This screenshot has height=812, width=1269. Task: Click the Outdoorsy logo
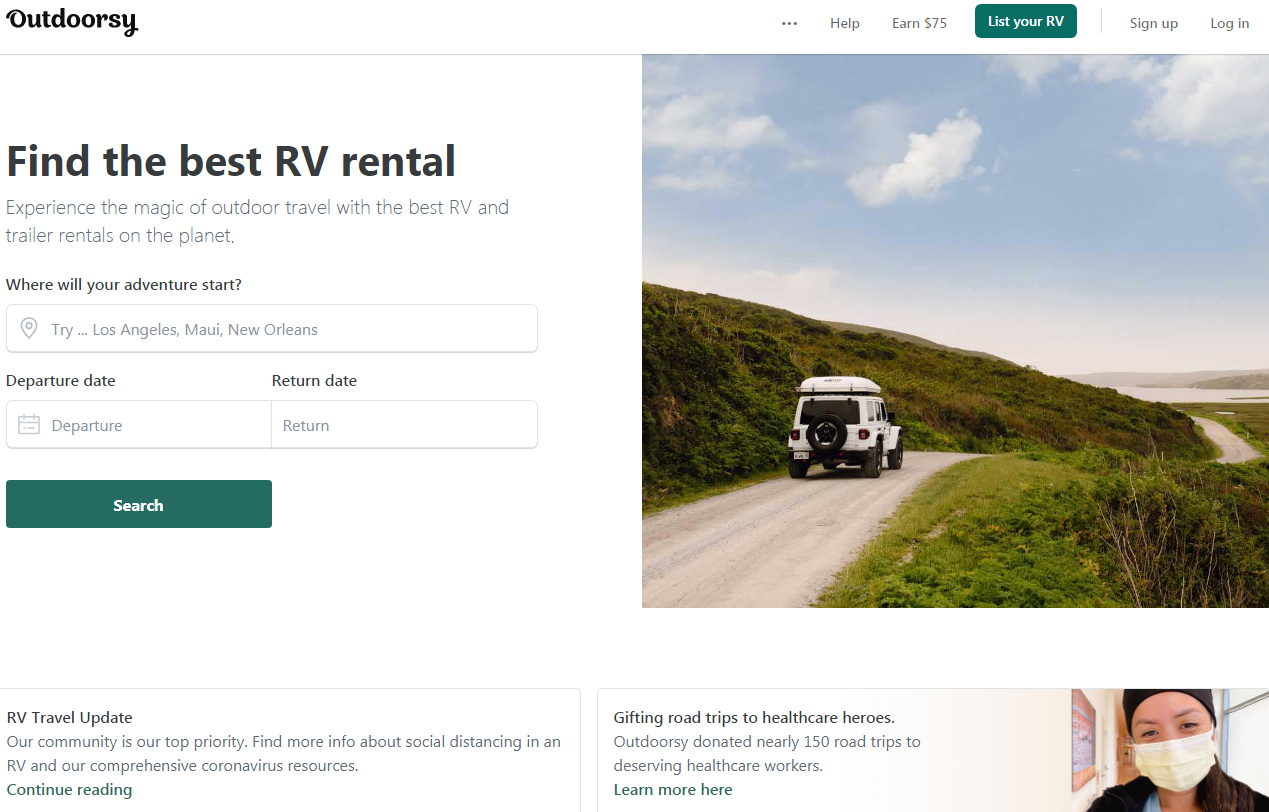coord(72,22)
